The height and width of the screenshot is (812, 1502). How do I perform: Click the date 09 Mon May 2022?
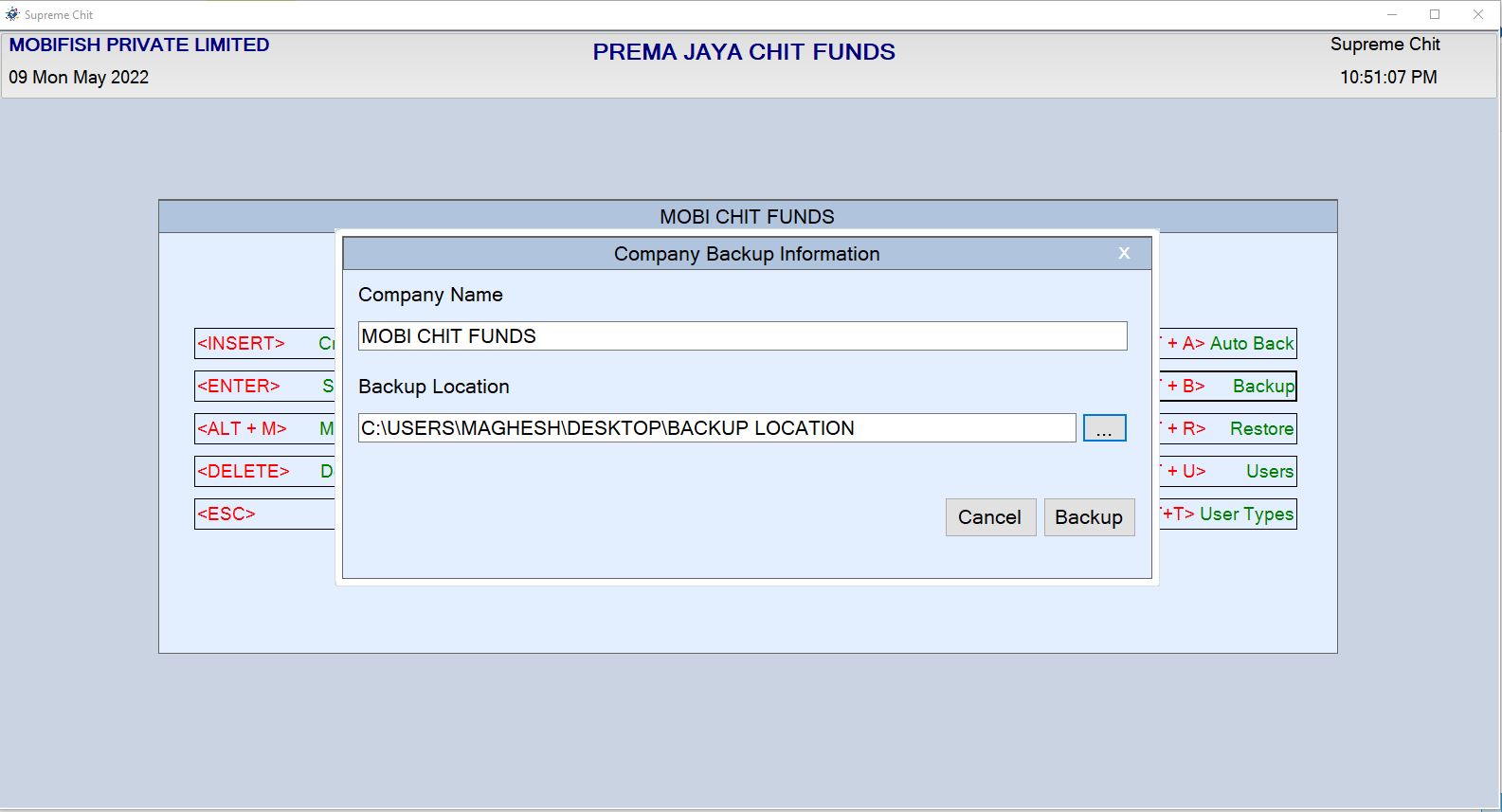79,78
